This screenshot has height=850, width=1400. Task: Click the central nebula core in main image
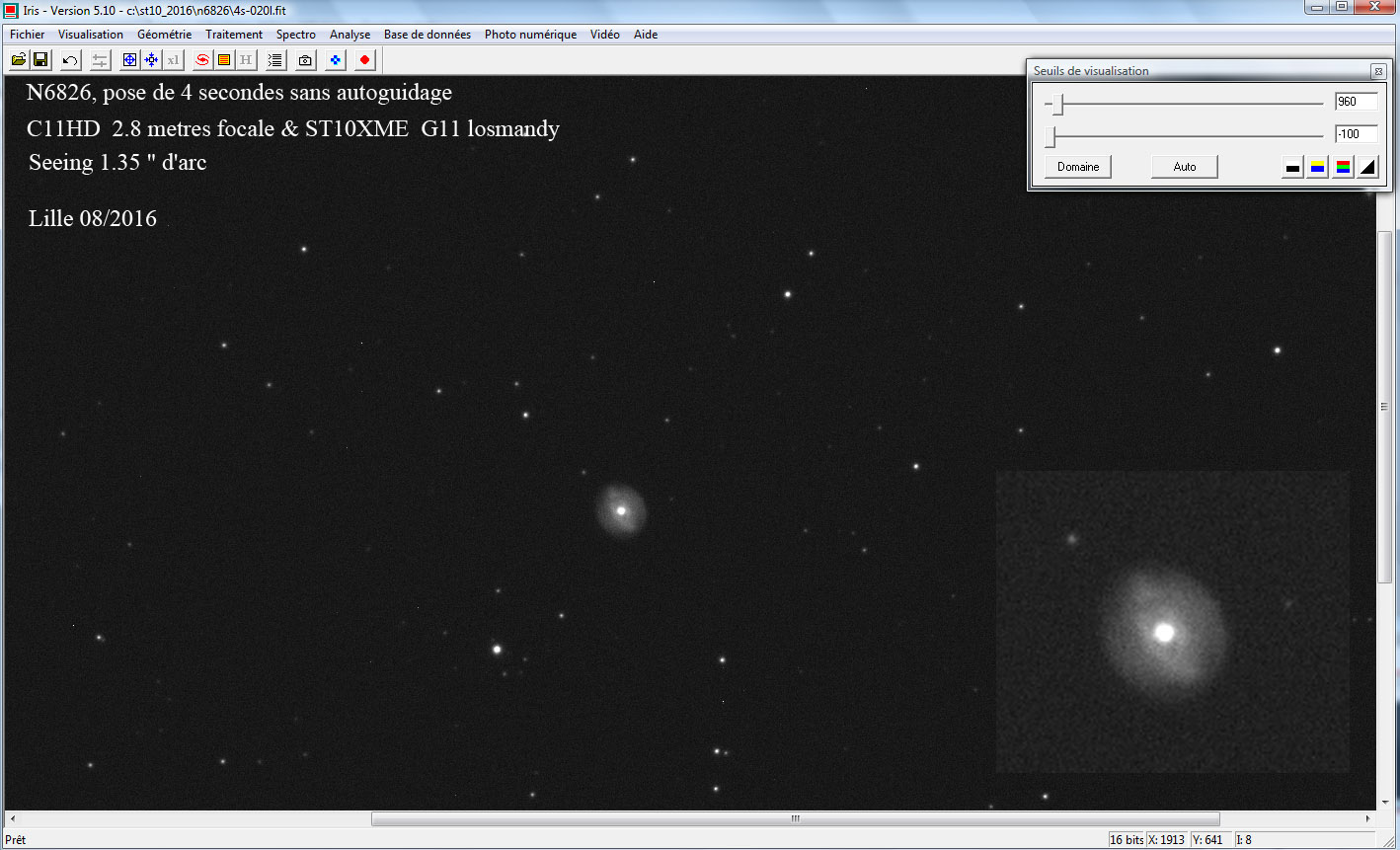point(621,510)
